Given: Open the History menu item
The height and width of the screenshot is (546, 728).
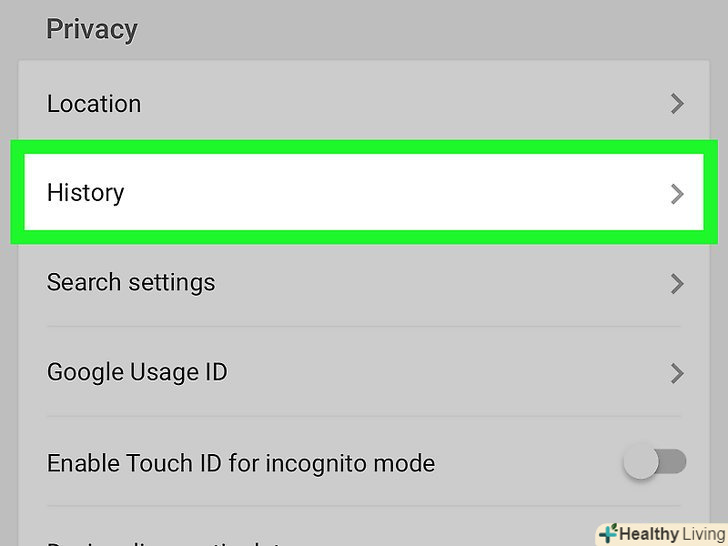Looking at the screenshot, I should pyautogui.click(x=86, y=193).
